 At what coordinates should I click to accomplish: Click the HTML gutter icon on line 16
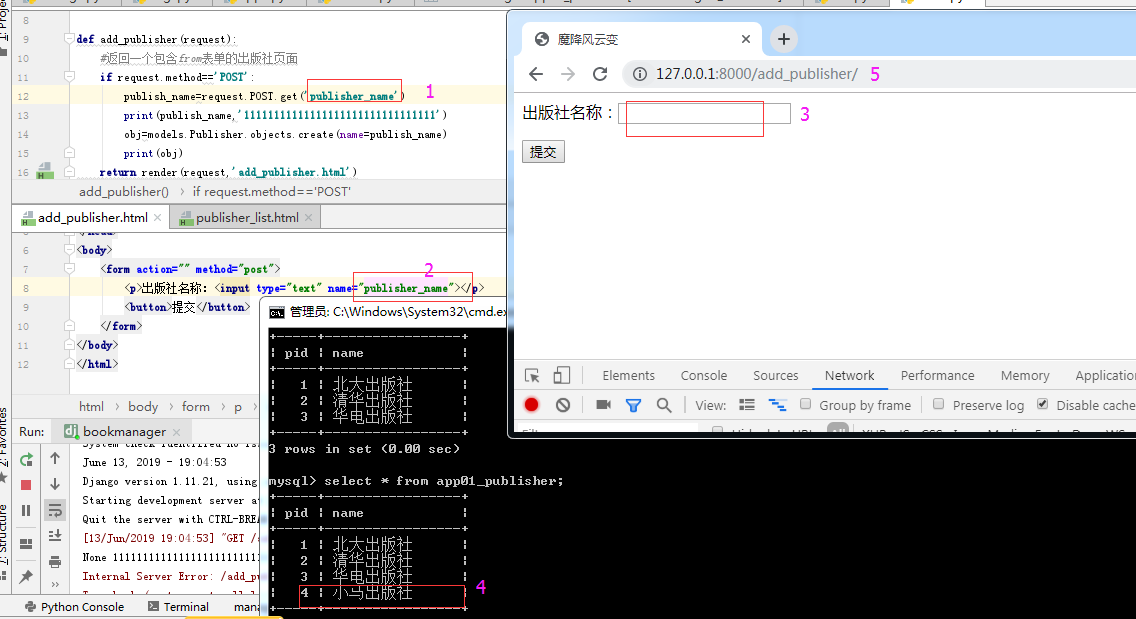45,172
